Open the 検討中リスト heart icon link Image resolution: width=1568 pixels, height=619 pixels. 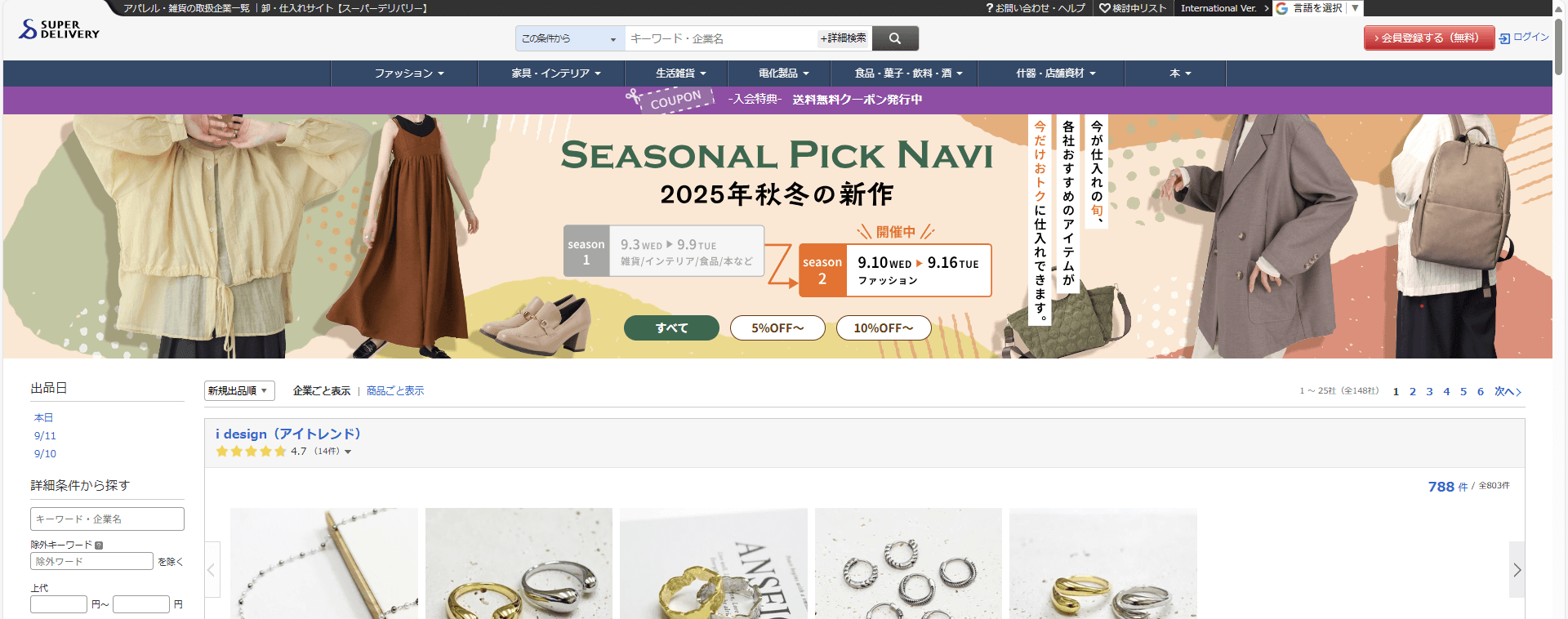click(x=1105, y=8)
